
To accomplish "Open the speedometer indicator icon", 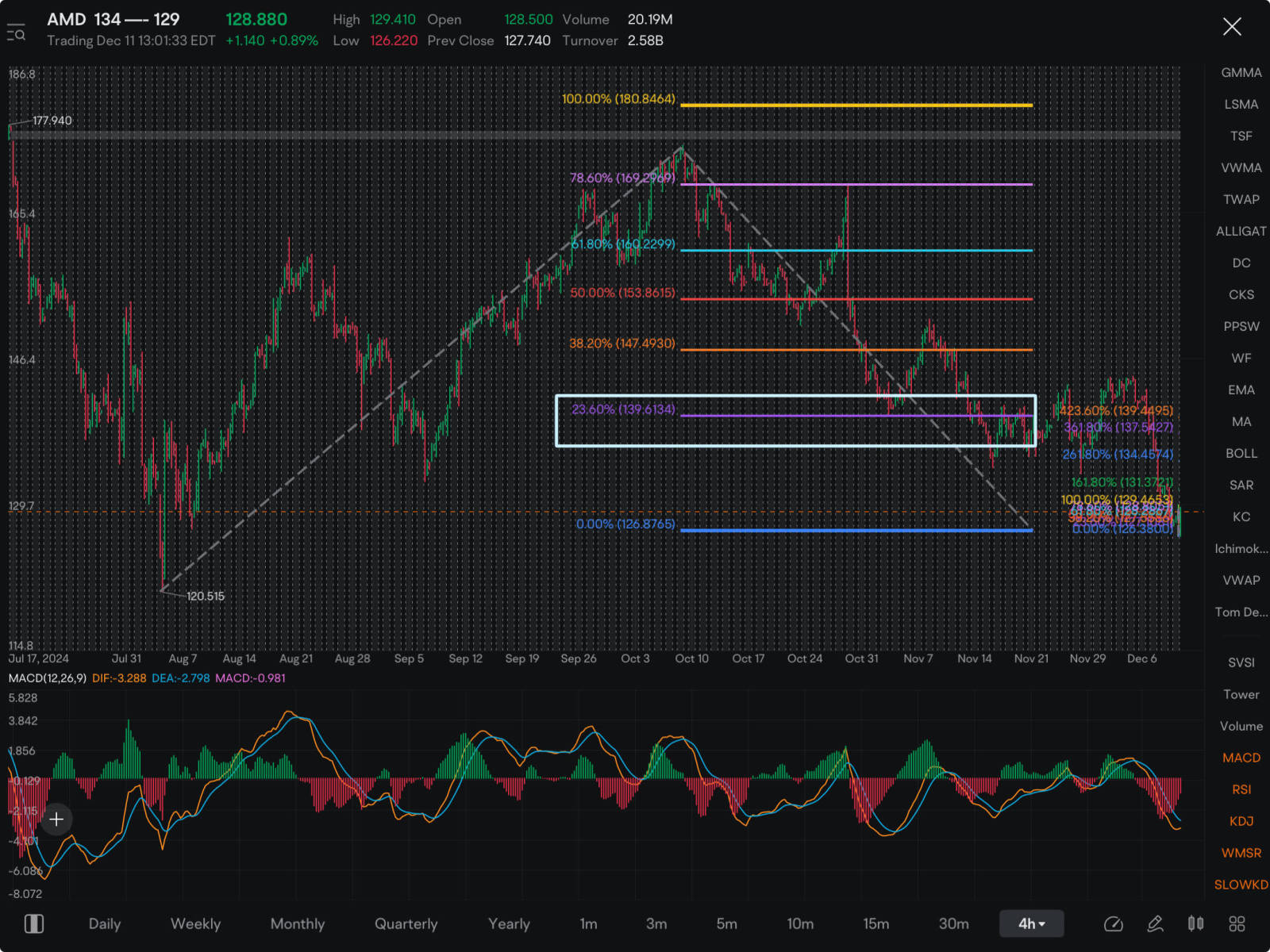I will (1114, 923).
